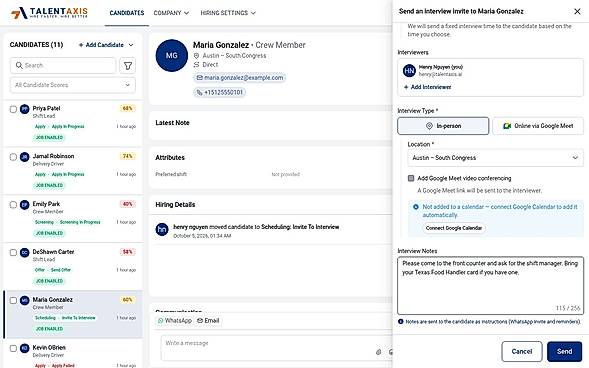Check the DeShawn Carter row checkbox
The height and width of the screenshot is (368, 589).
coord(13,252)
